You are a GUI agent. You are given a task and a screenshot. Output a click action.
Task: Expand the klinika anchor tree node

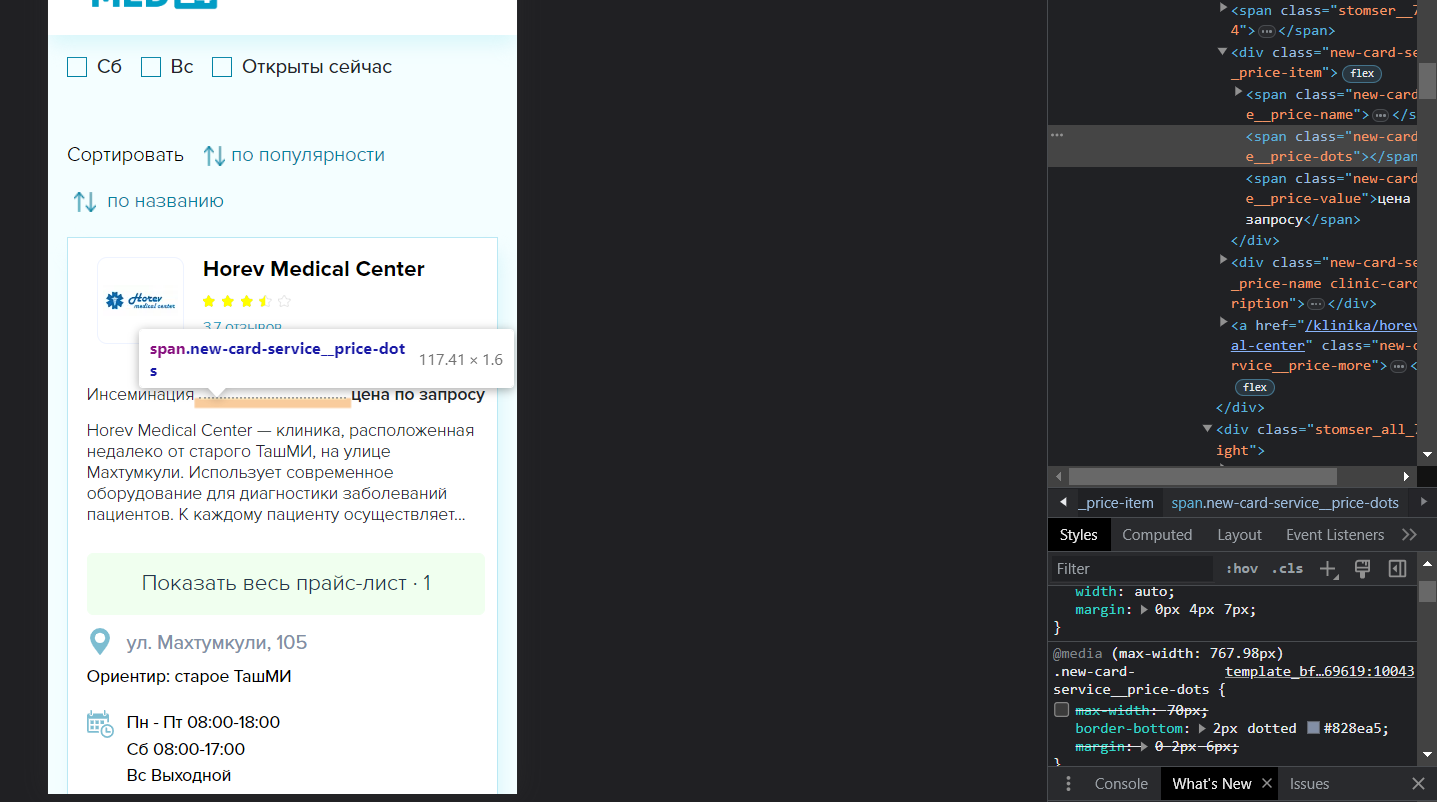point(1223,324)
